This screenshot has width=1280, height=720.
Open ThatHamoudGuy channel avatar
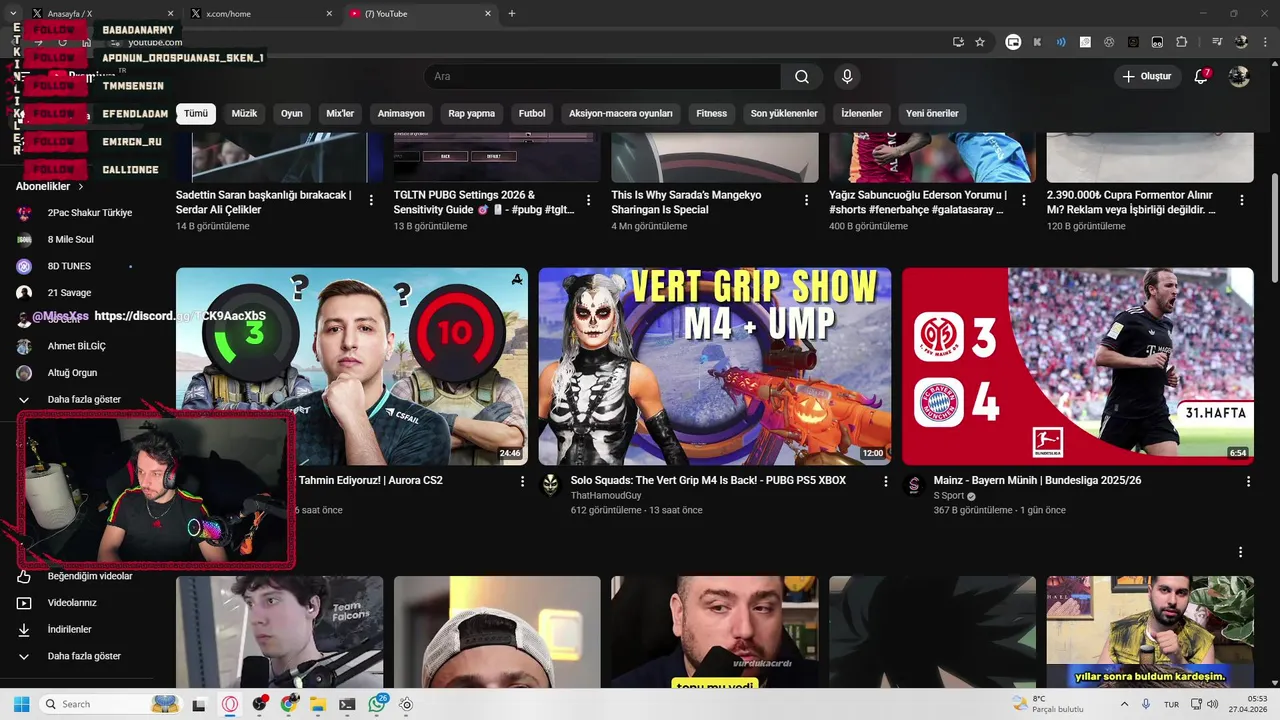click(x=550, y=486)
